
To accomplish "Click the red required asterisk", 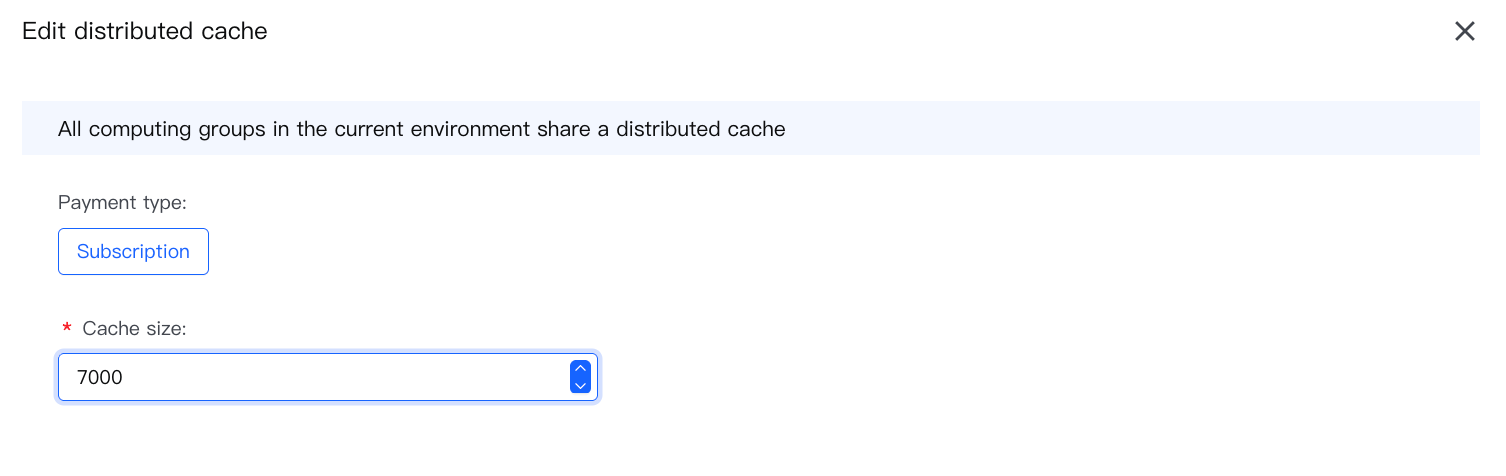I will point(67,329).
